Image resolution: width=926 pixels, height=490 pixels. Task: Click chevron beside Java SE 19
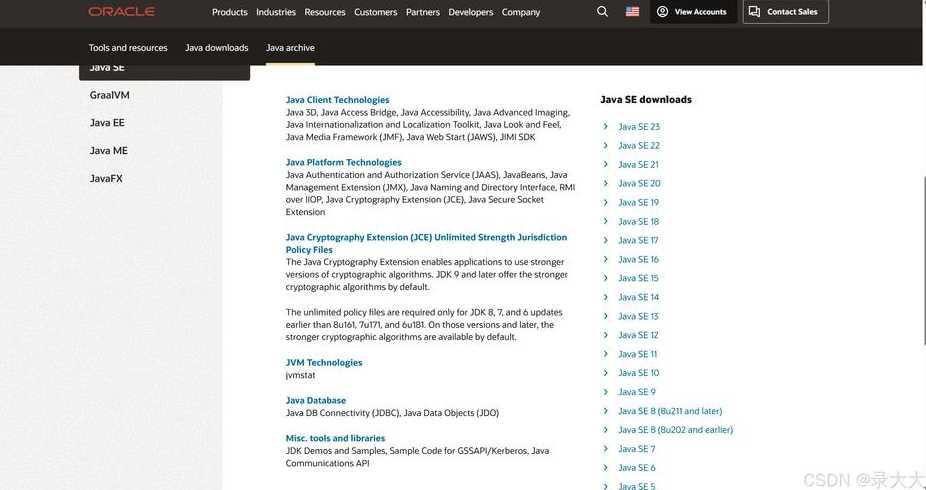(605, 202)
